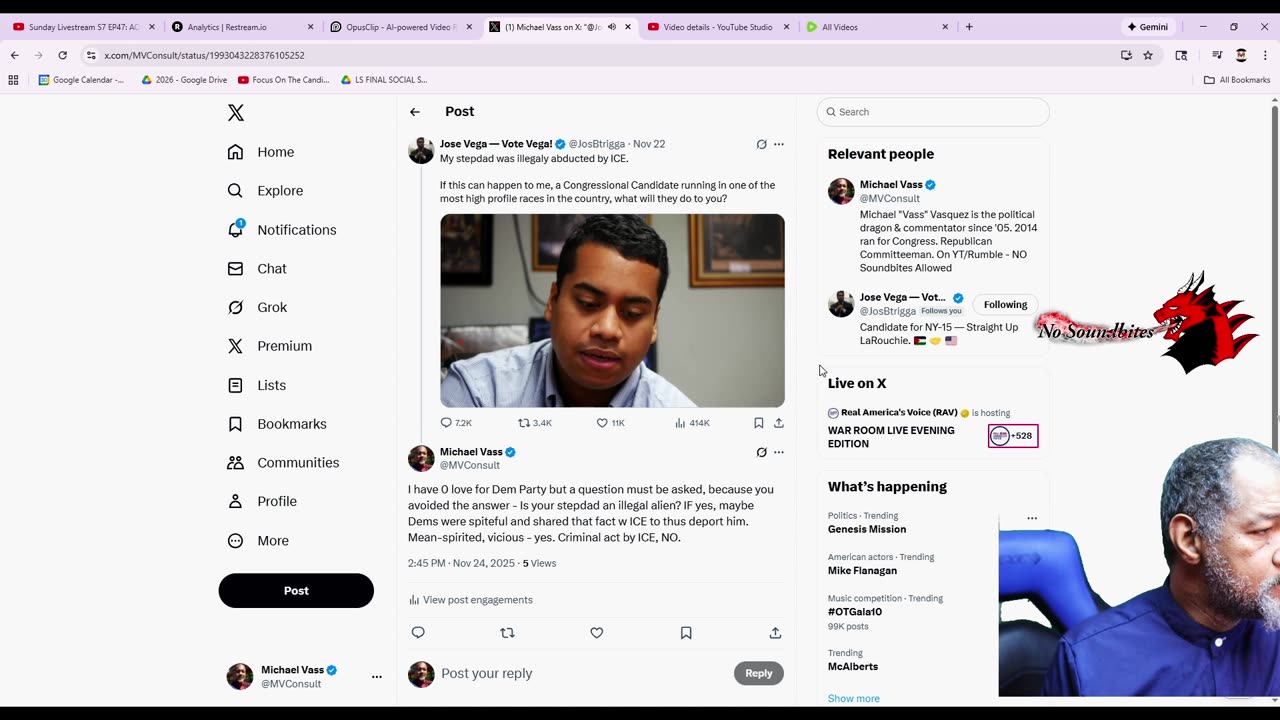Open Mike Flanagan trending topic
Screen dimensions: 1280x720
[x=862, y=571]
